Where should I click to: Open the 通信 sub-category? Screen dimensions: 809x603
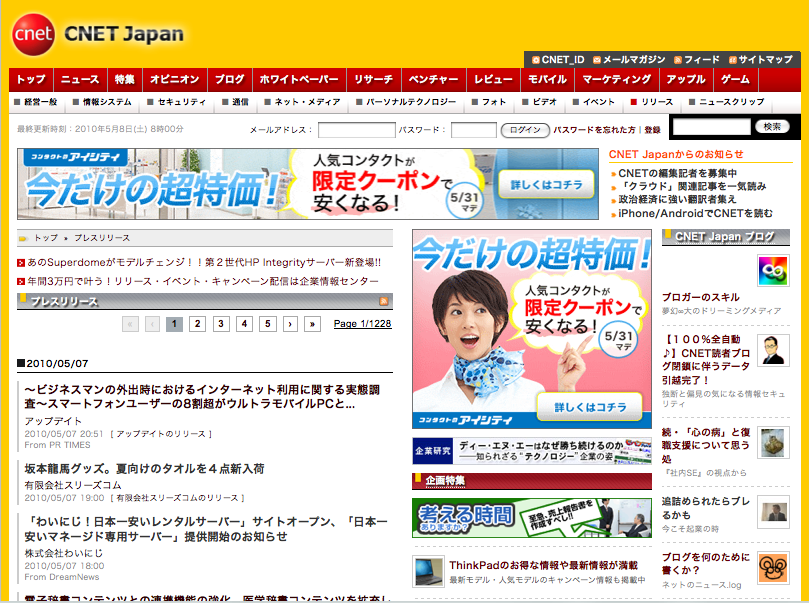point(235,102)
